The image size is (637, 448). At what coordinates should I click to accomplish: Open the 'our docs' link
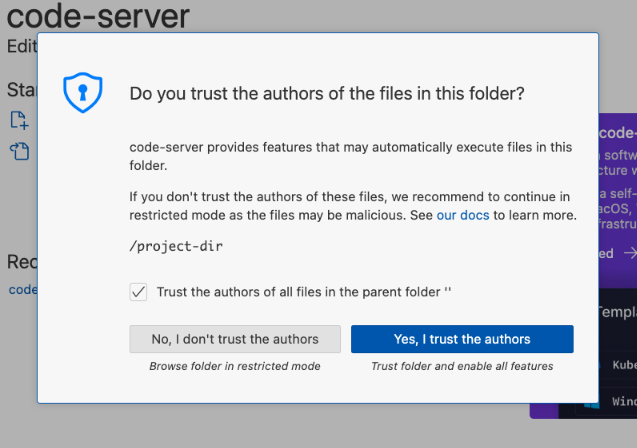click(x=463, y=215)
